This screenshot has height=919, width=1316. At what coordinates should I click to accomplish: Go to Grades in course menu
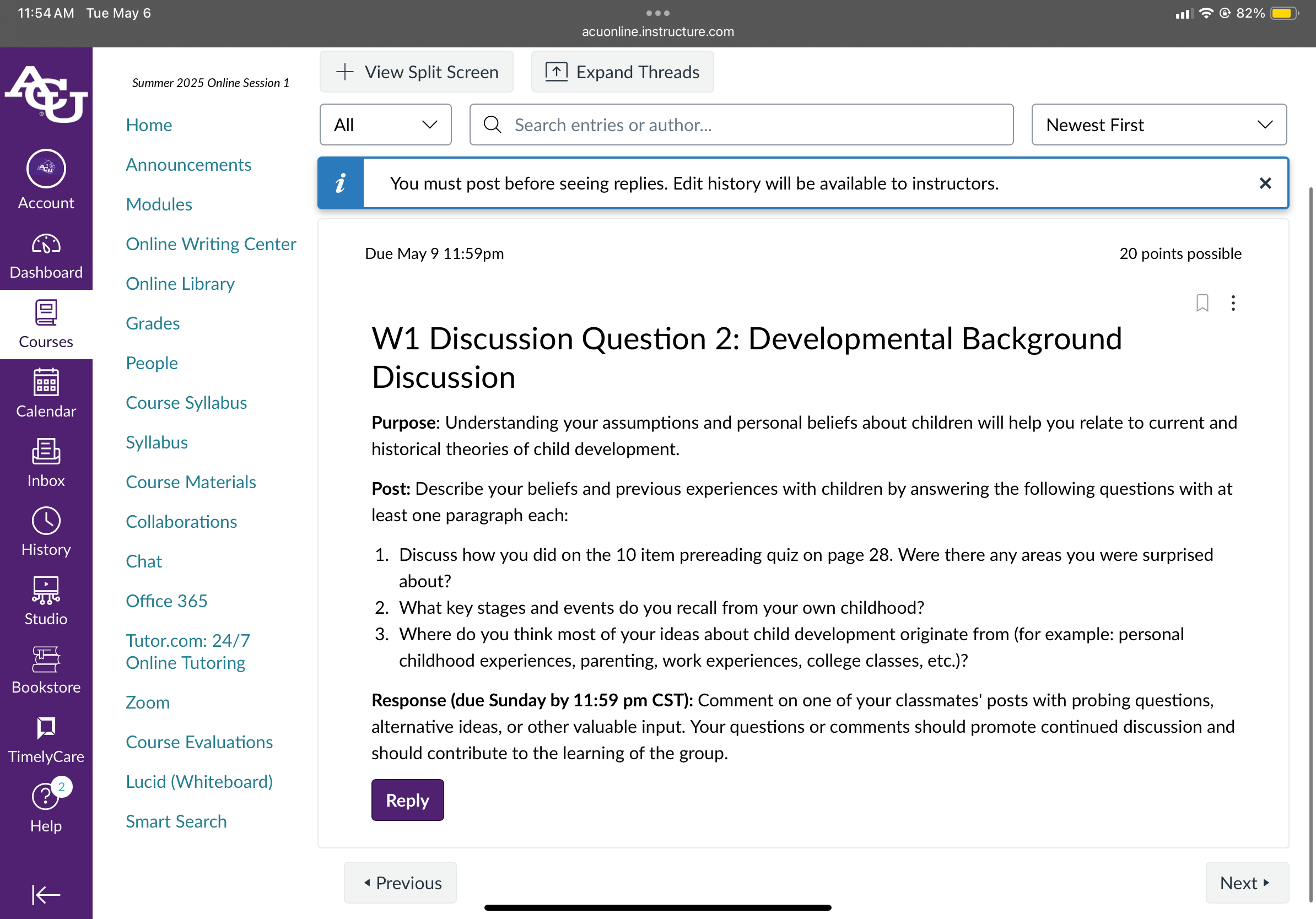153,323
